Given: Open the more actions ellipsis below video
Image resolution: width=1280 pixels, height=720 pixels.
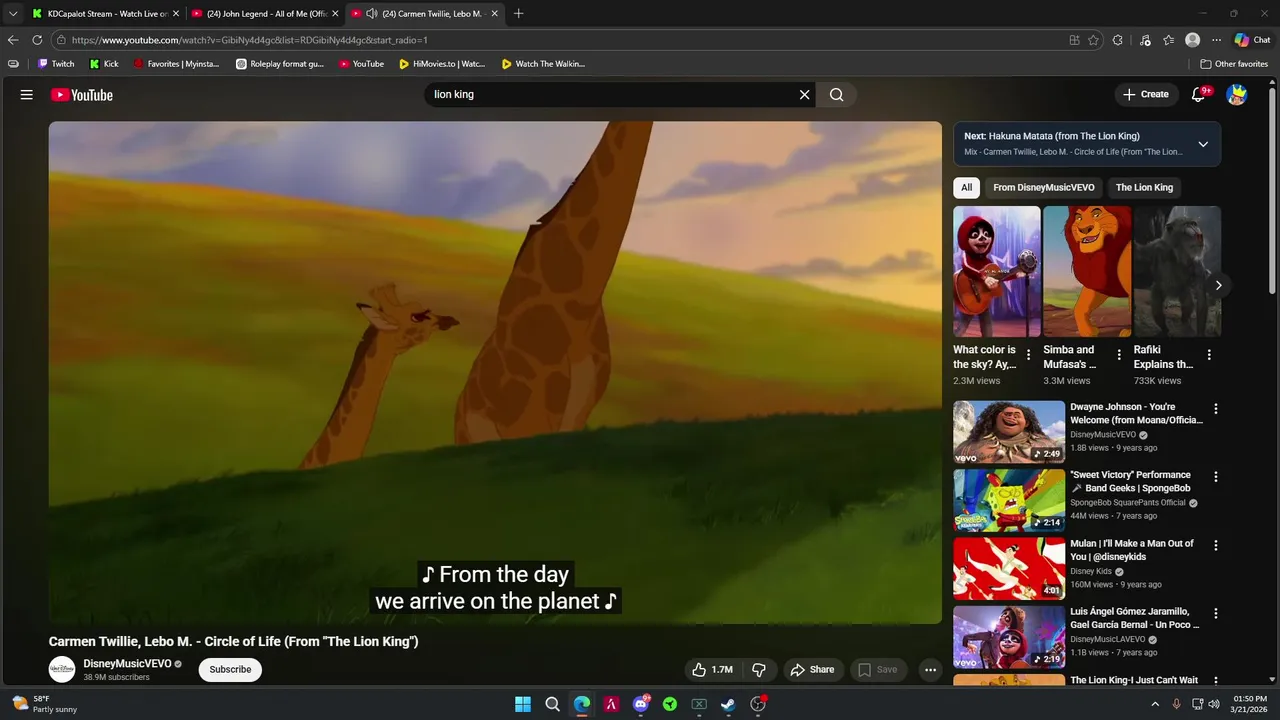Looking at the screenshot, I should click(x=930, y=670).
